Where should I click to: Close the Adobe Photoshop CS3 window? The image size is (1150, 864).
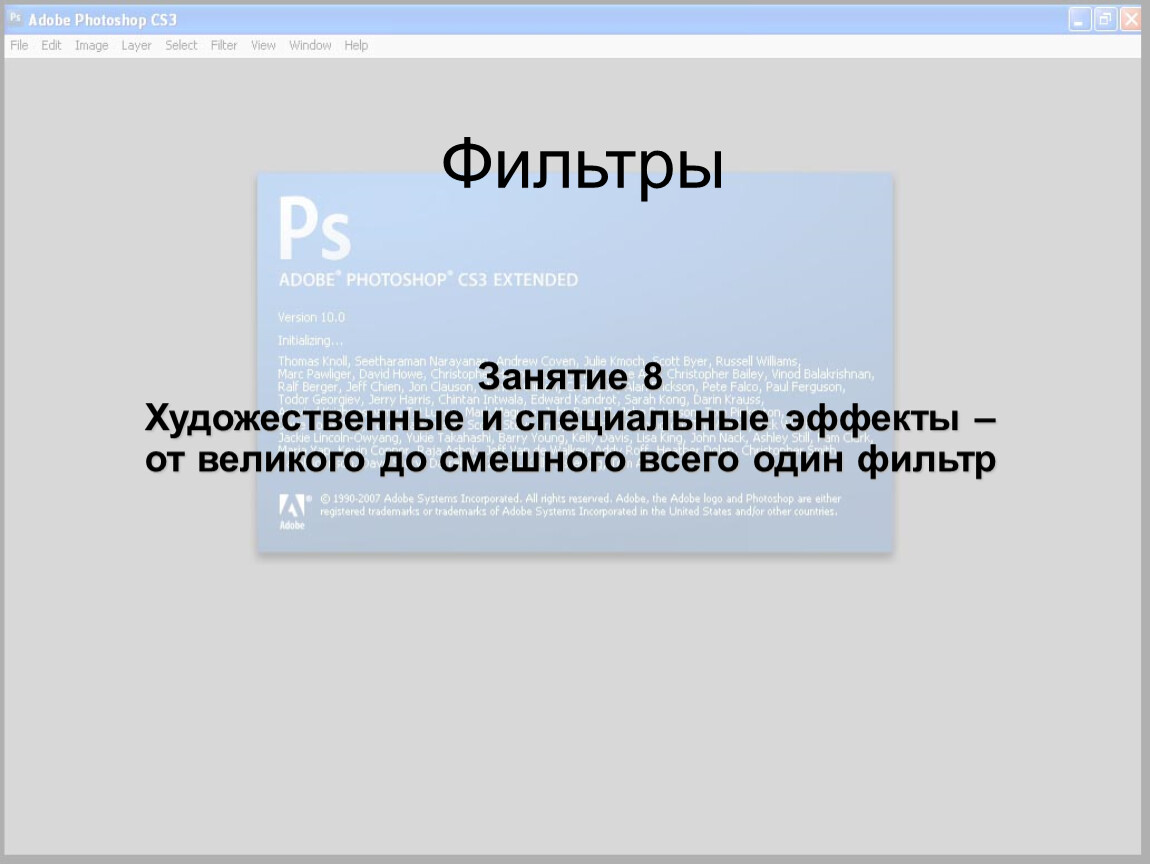click(1130, 19)
